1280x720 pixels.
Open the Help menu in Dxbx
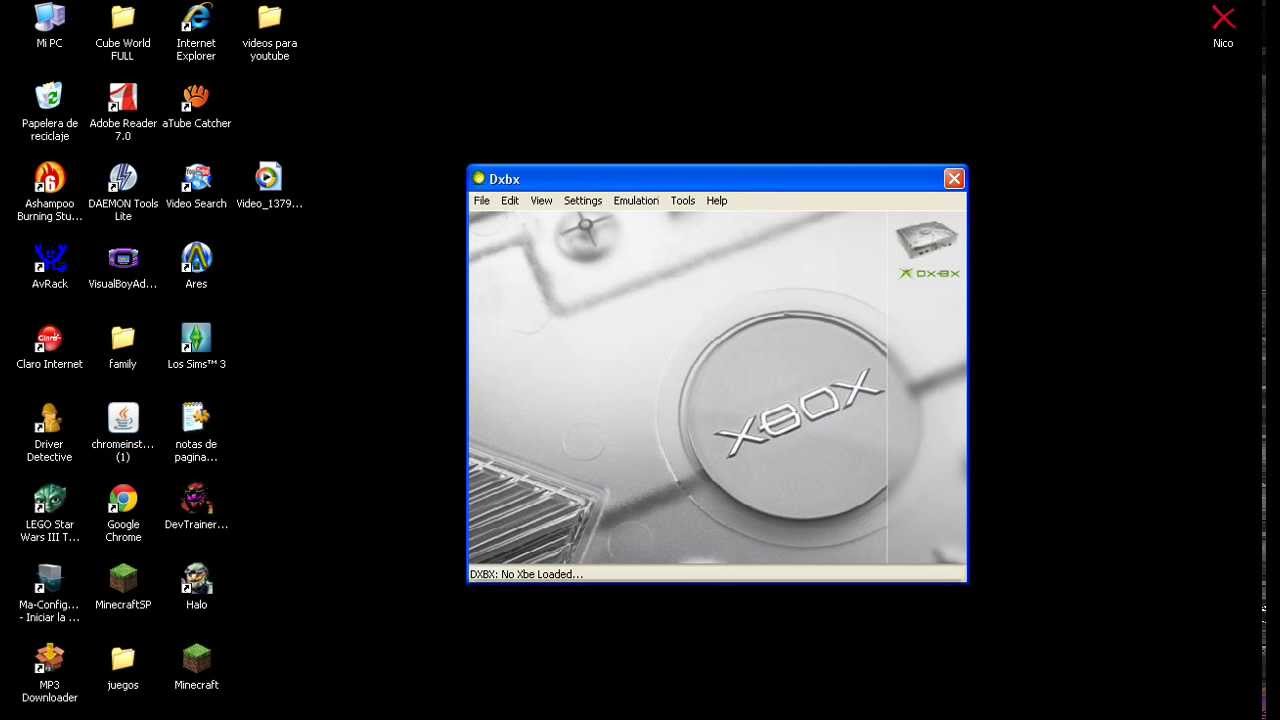(717, 201)
